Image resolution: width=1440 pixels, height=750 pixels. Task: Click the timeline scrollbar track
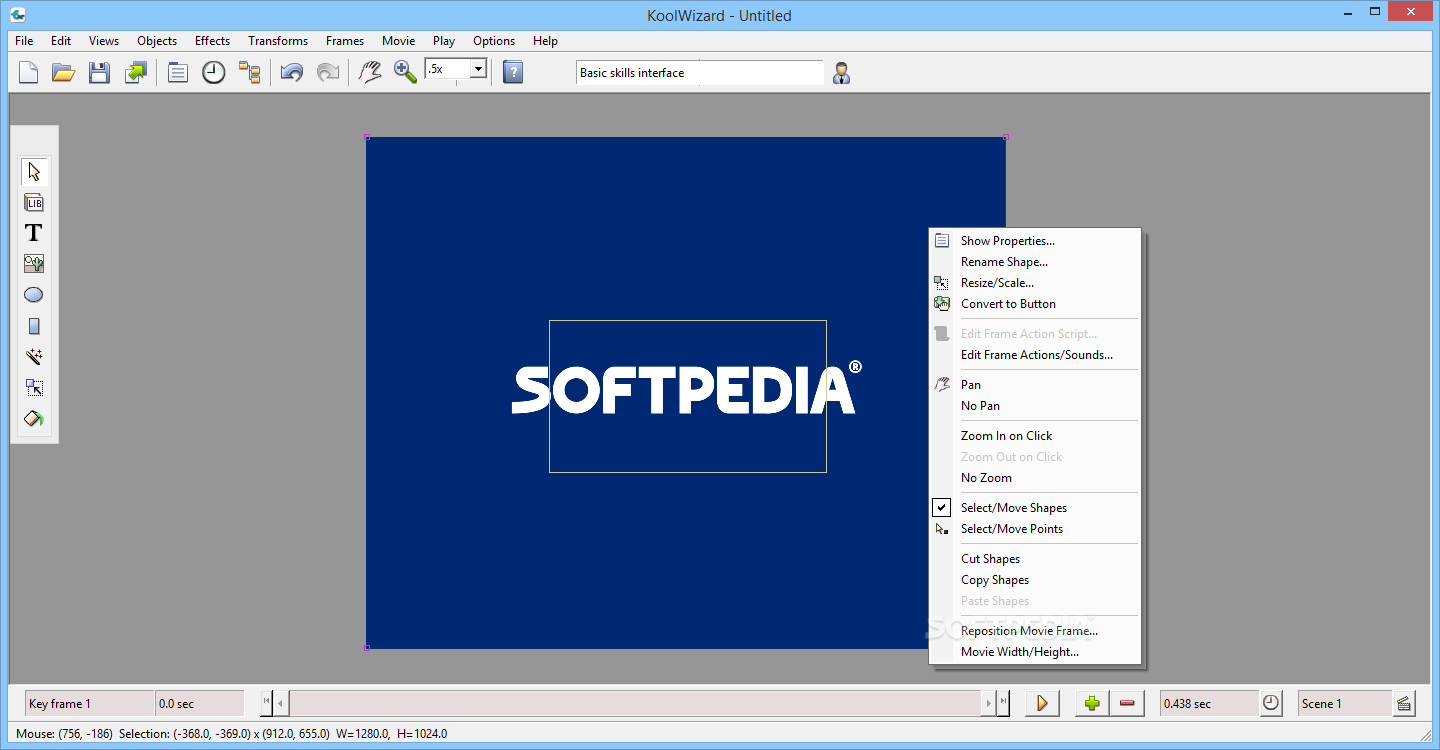pos(635,703)
